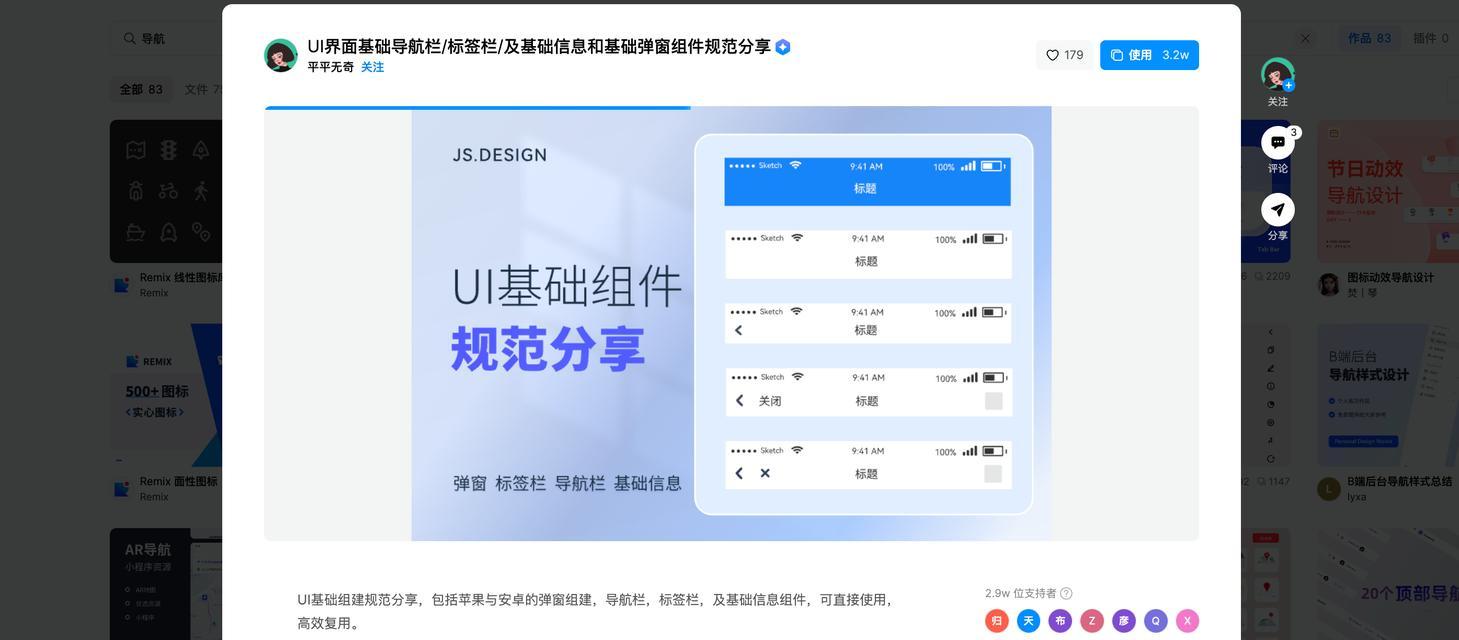1459x640 pixels.
Task: Clear search with the X icon
Action: (1305, 38)
